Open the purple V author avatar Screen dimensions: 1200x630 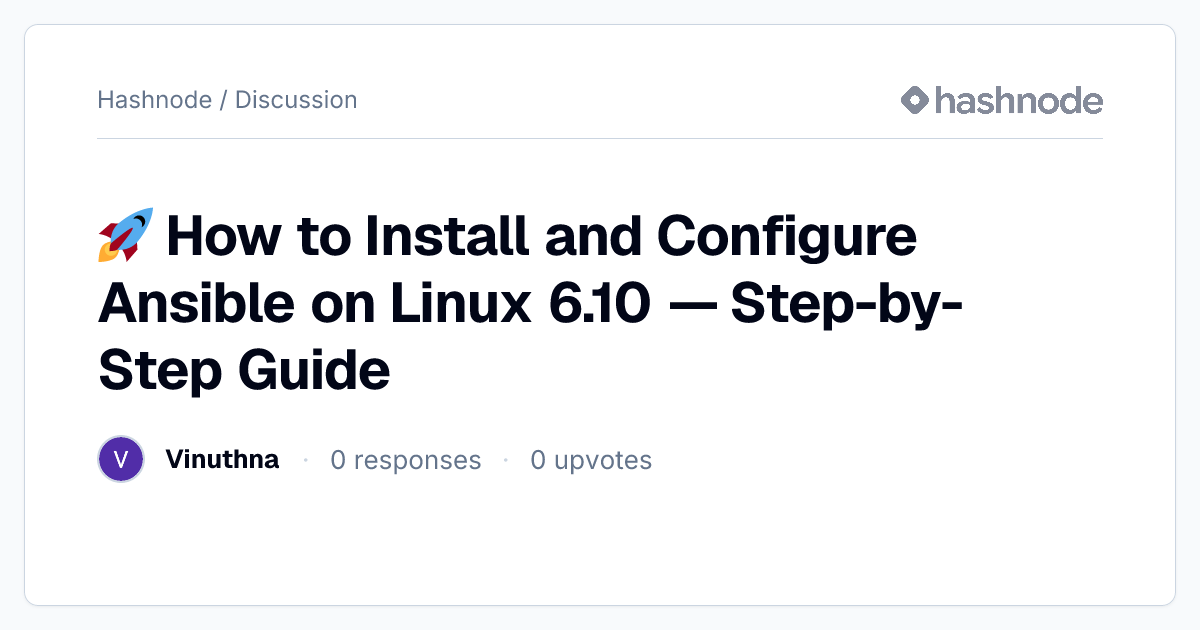[121, 460]
